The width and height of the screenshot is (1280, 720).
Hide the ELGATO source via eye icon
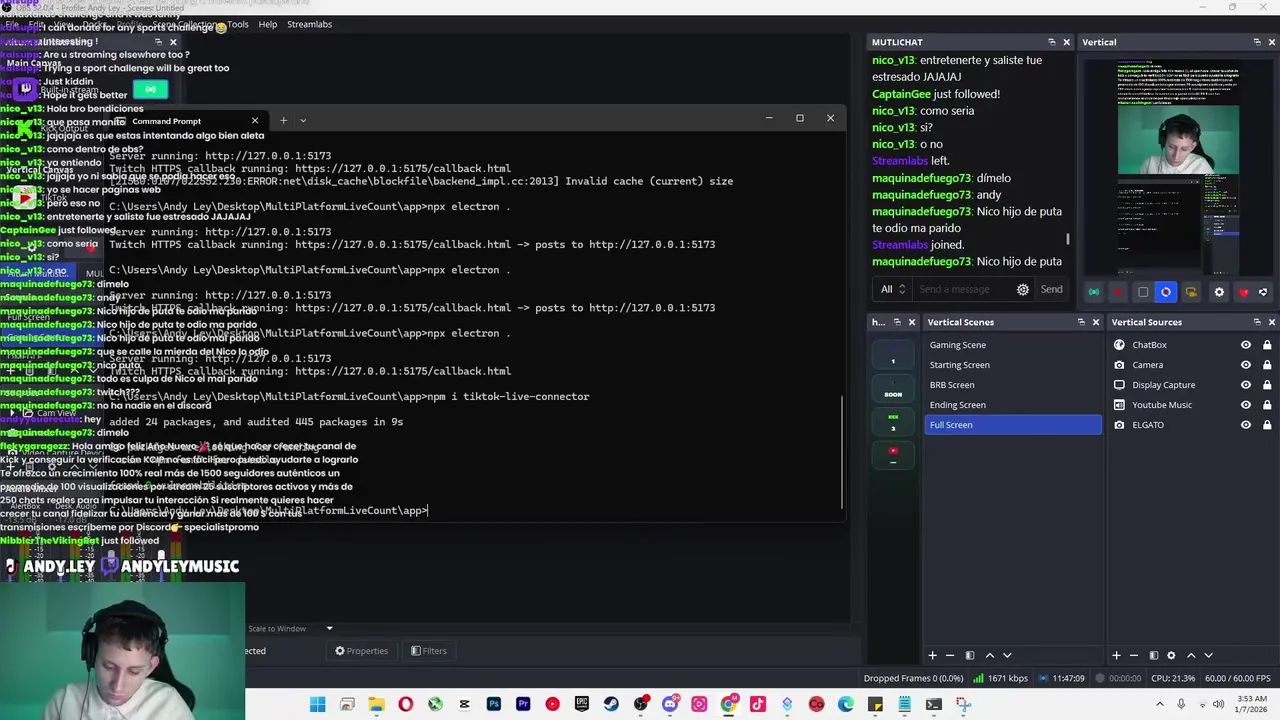[x=1245, y=425]
